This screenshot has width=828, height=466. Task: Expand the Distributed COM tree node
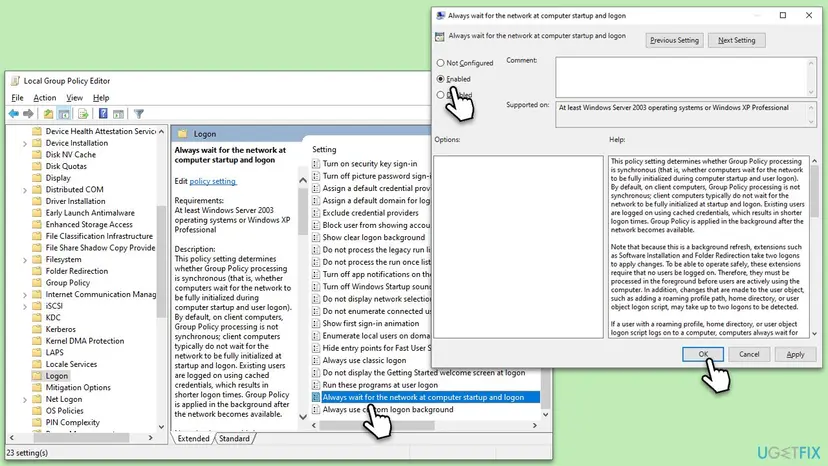(24, 190)
